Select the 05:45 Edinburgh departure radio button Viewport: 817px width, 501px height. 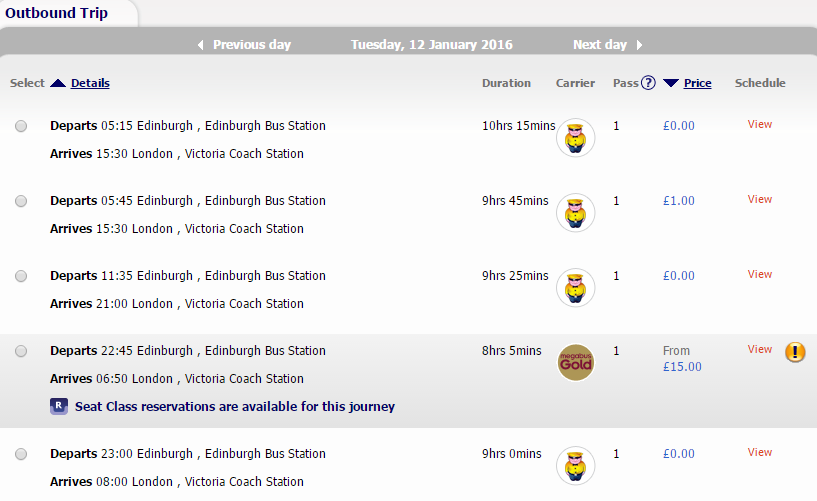click(21, 201)
